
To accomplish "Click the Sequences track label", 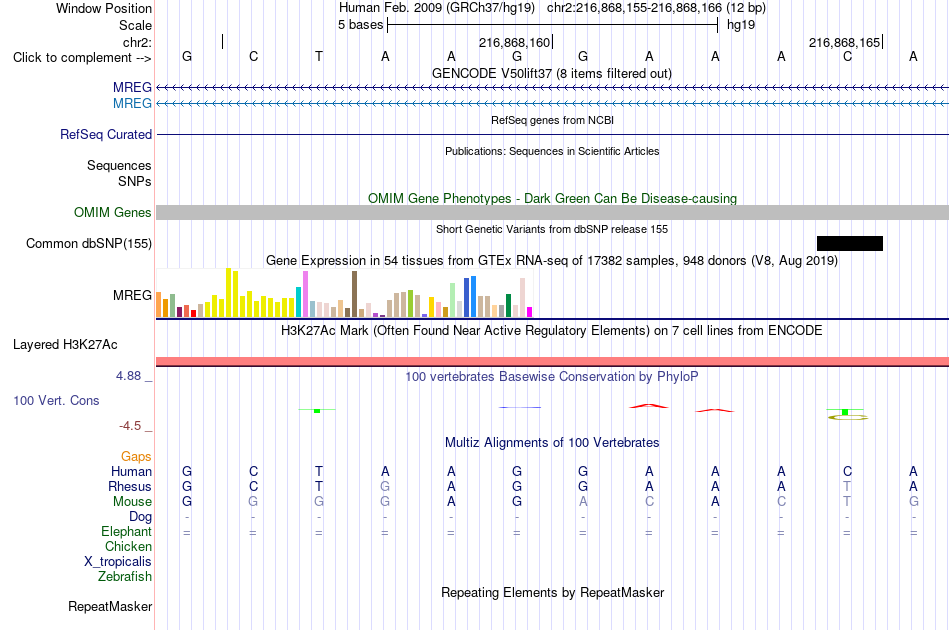I will tap(119, 165).
